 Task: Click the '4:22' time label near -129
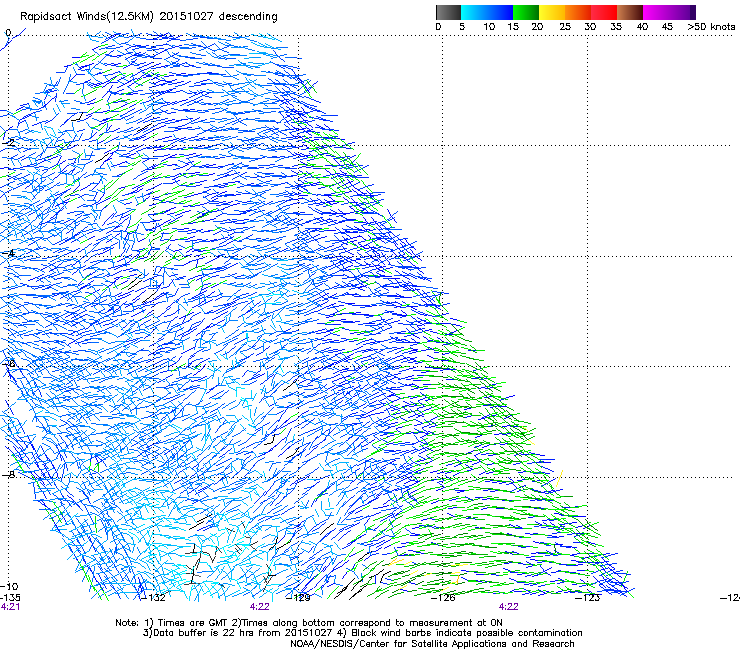(x=260, y=607)
